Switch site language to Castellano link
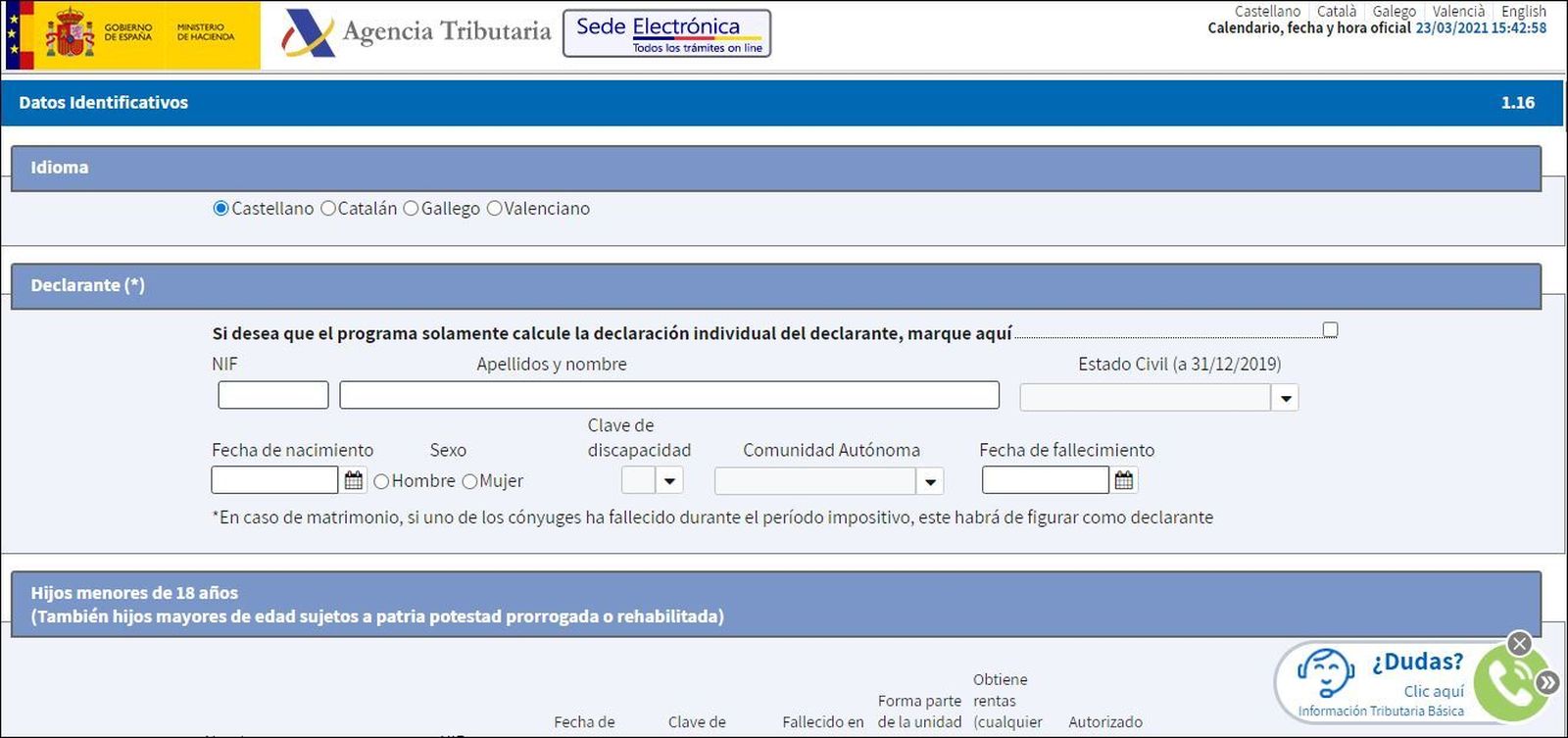The height and width of the screenshot is (738, 1568). pyautogui.click(x=1267, y=11)
